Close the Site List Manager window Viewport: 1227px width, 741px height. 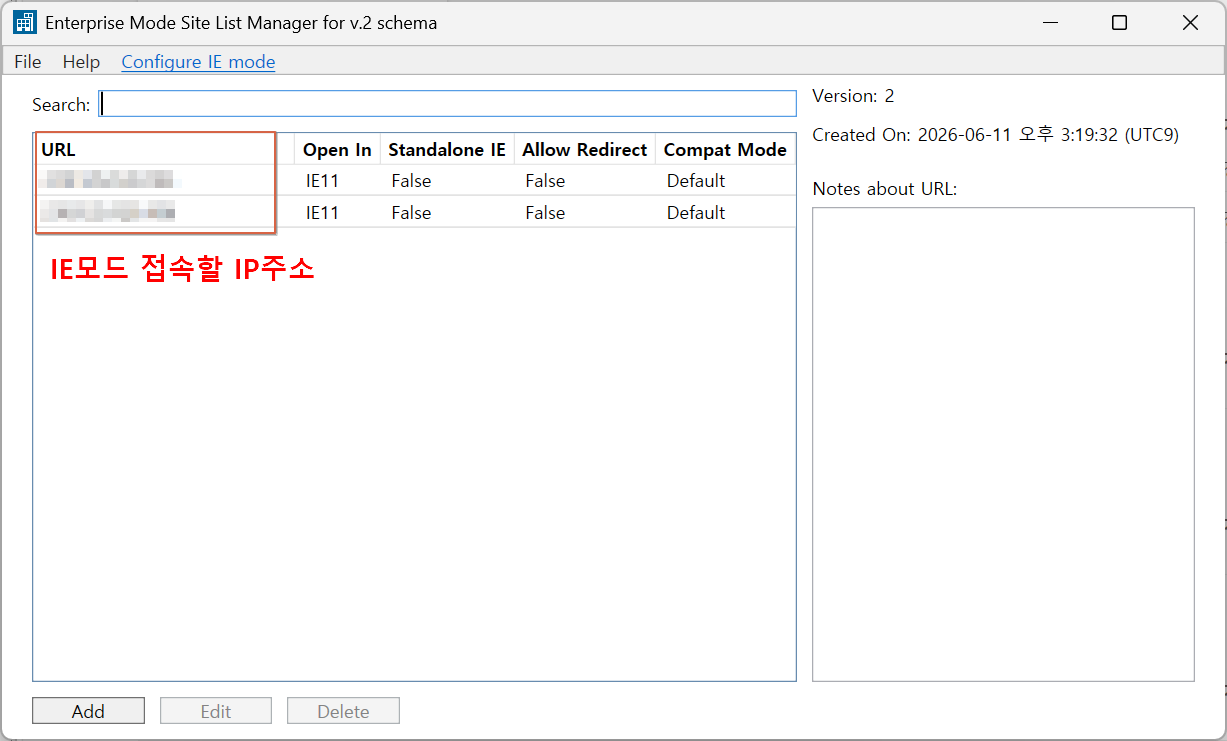pyautogui.click(x=1190, y=22)
